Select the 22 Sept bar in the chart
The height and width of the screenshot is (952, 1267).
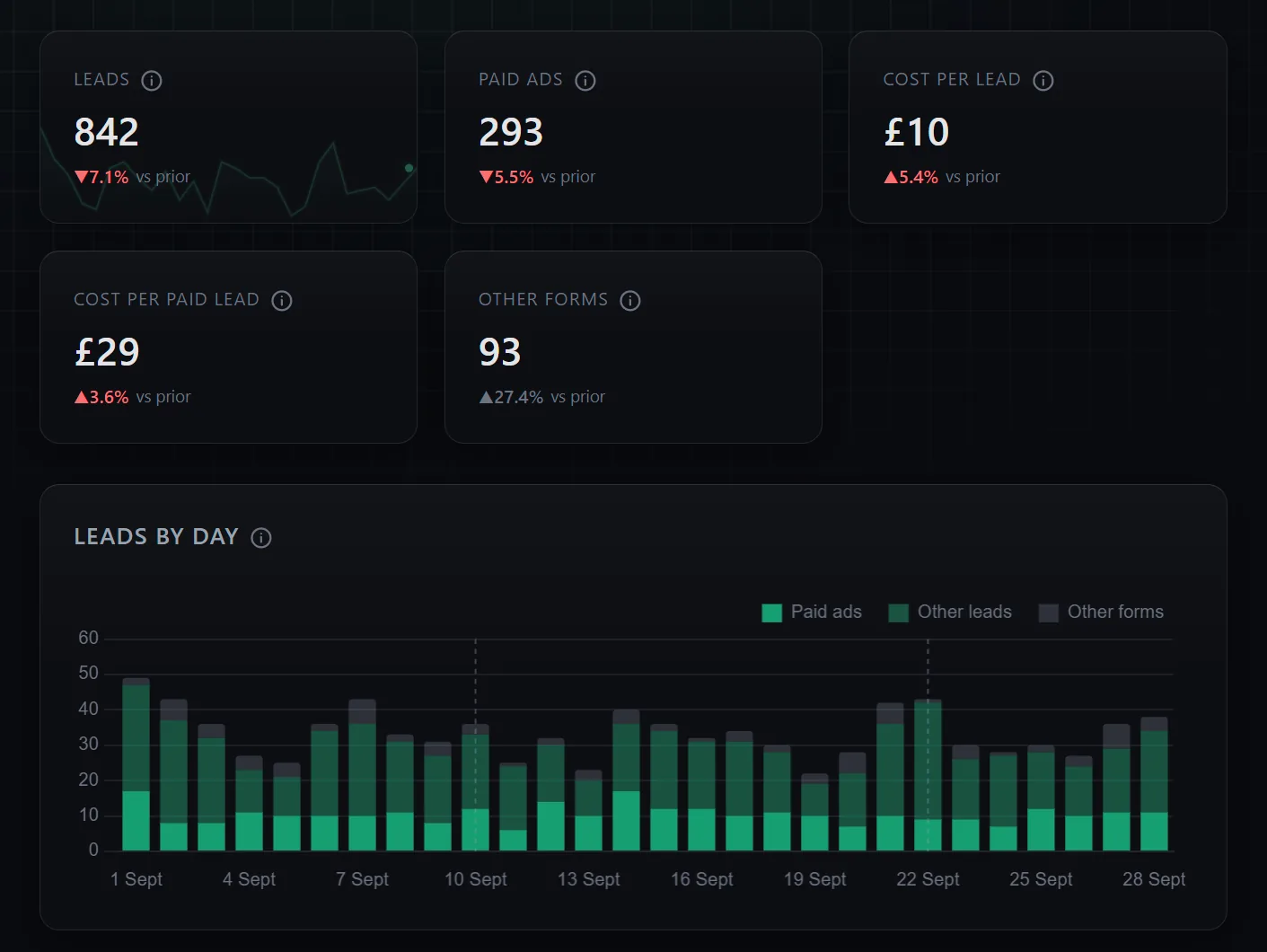pyautogui.click(x=928, y=775)
